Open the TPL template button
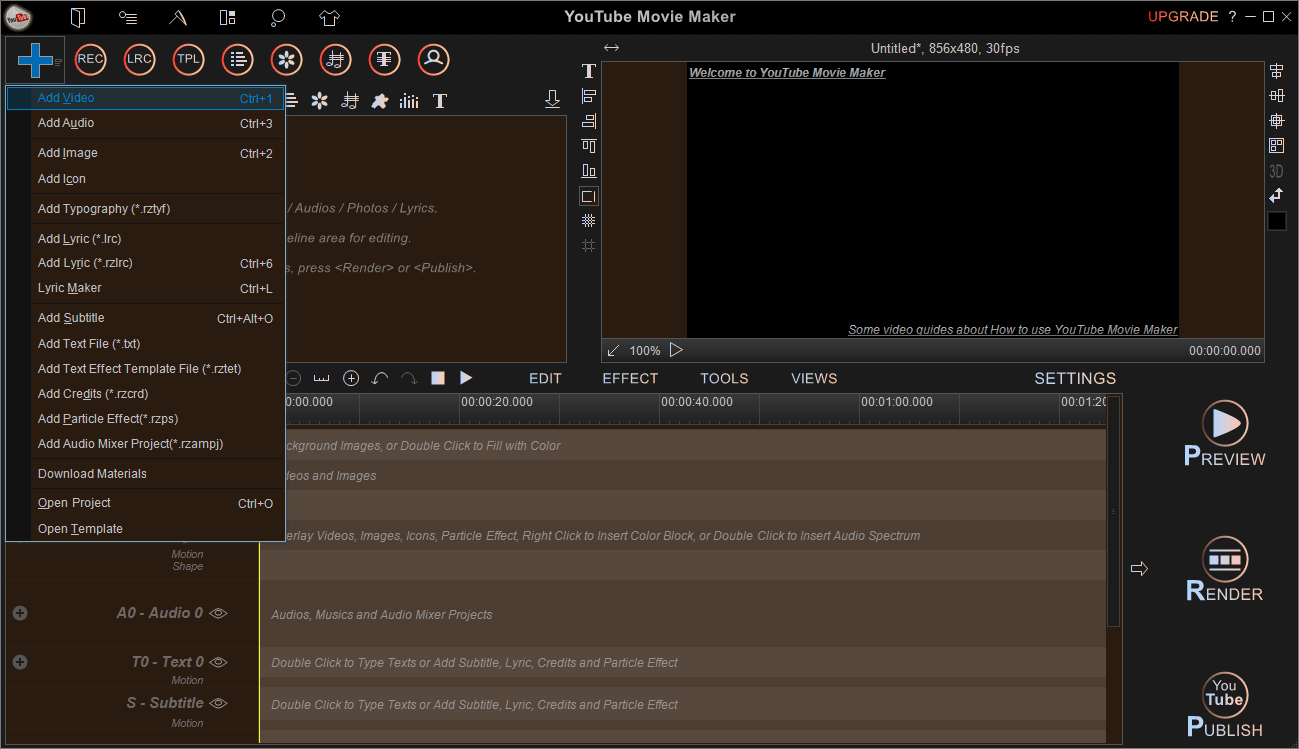The height and width of the screenshot is (749, 1299). 188,59
